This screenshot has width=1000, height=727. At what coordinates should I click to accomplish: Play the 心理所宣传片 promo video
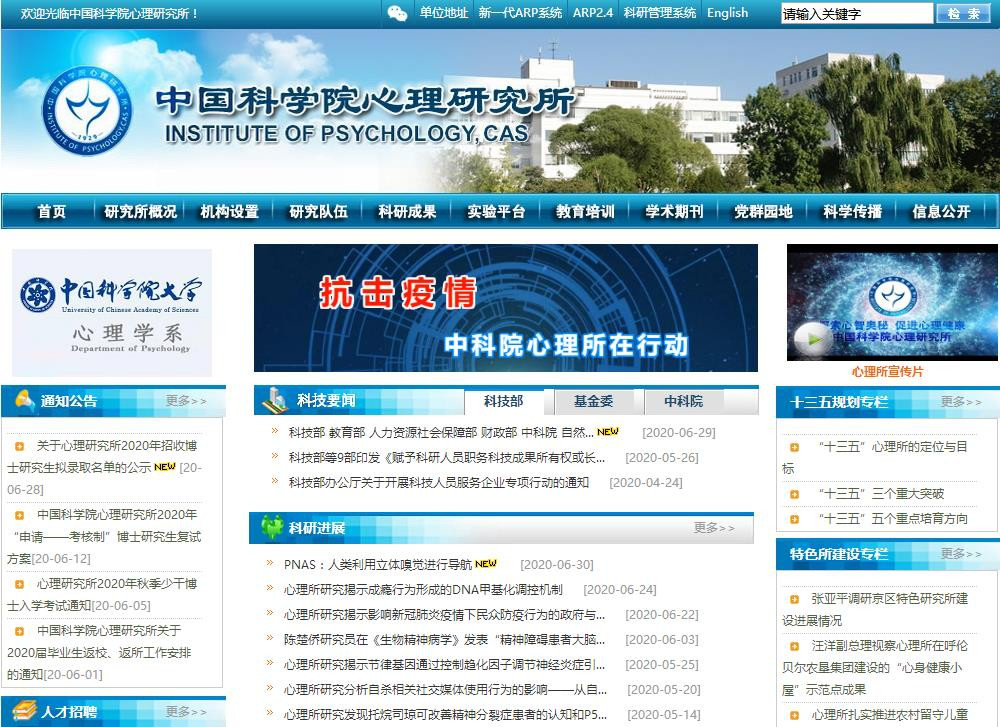point(813,339)
